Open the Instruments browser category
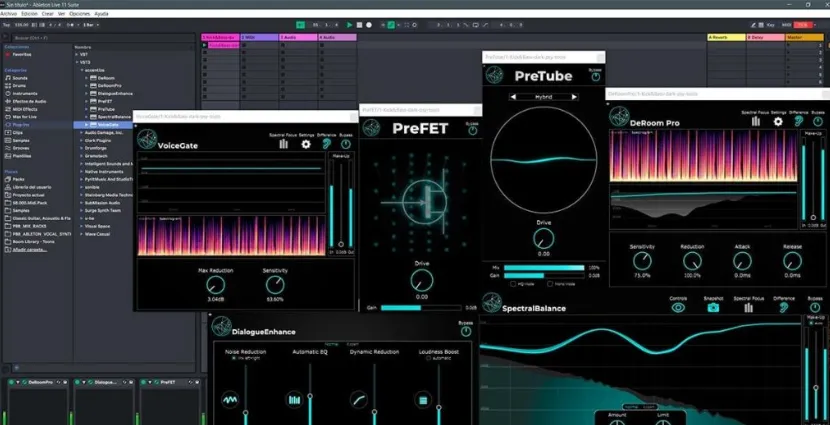This screenshot has height=425, width=830. click(25, 93)
